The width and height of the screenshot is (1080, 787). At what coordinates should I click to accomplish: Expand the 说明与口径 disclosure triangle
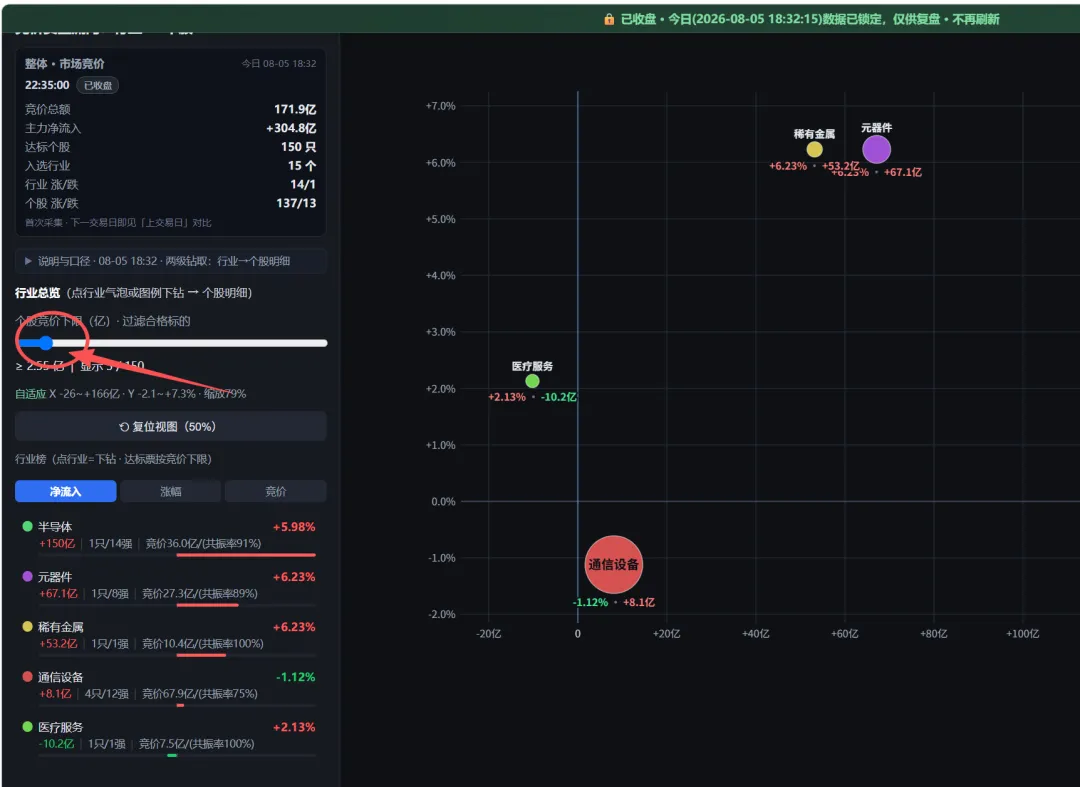[x=28, y=261]
